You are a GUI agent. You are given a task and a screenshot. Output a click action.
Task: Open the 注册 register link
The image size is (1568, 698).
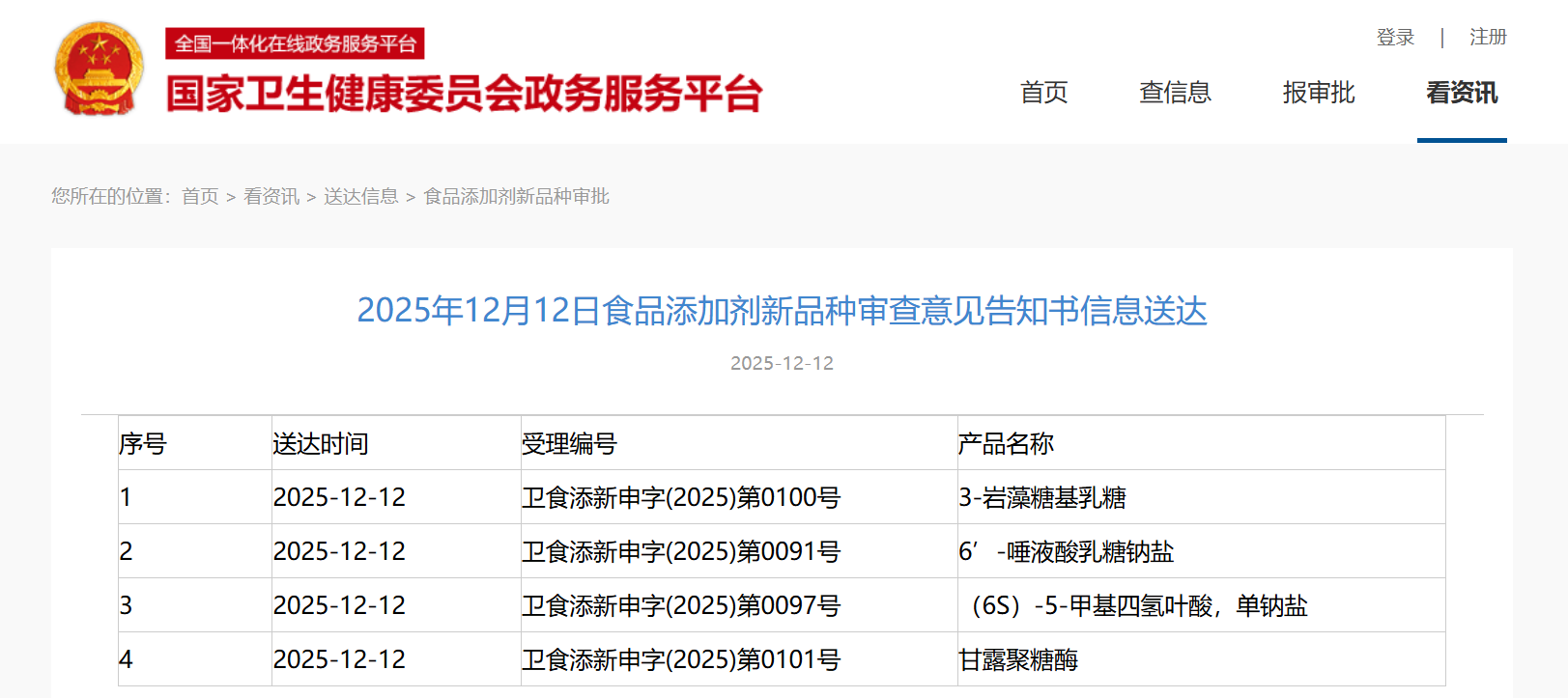point(1488,38)
